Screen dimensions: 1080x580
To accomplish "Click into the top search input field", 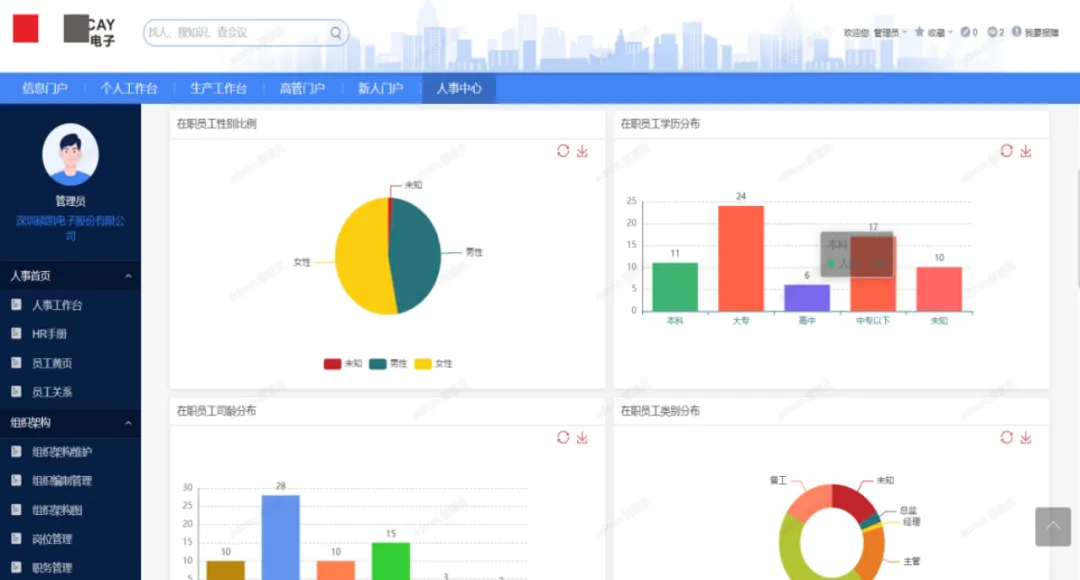I will (235, 33).
